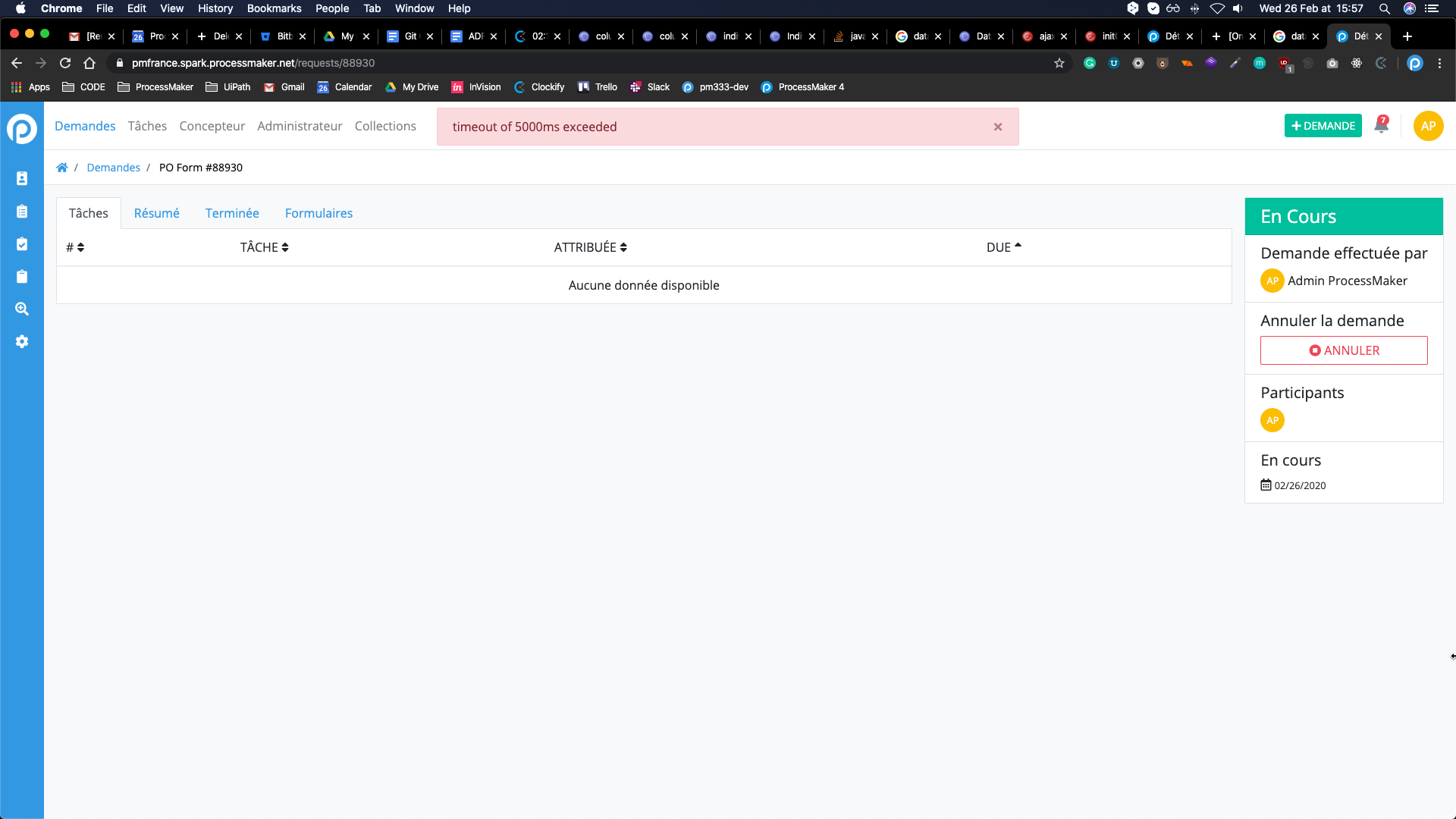
Task: Open the ProcessMaker home via sidebar logo
Action: pos(22,129)
